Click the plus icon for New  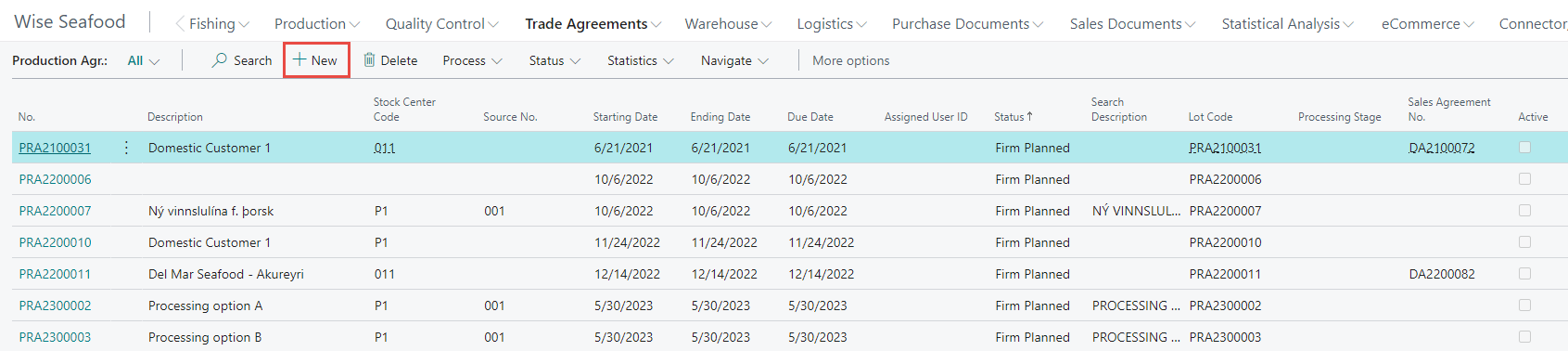(300, 60)
